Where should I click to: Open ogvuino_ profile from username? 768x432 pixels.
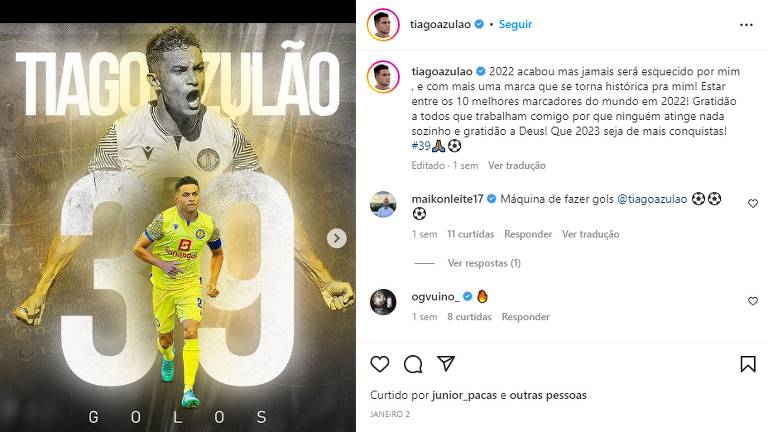(x=435, y=297)
